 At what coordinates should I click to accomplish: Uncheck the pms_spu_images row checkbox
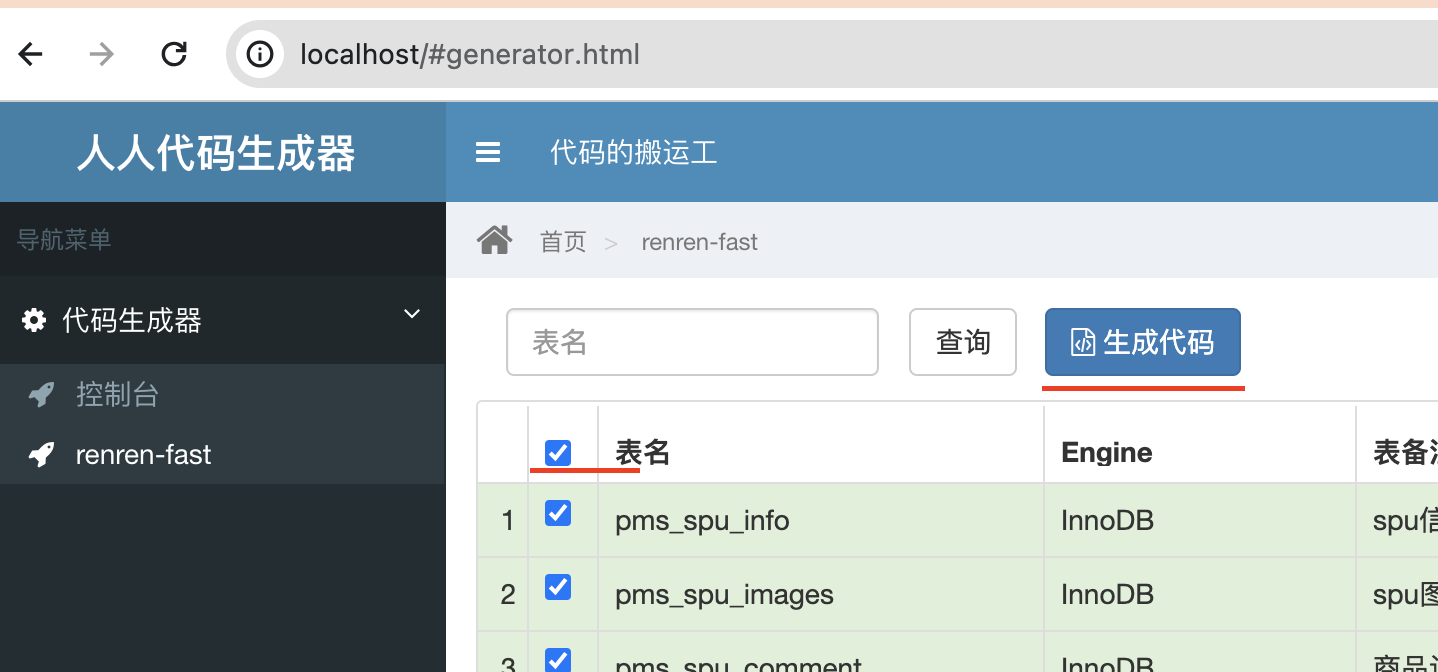[558, 587]
